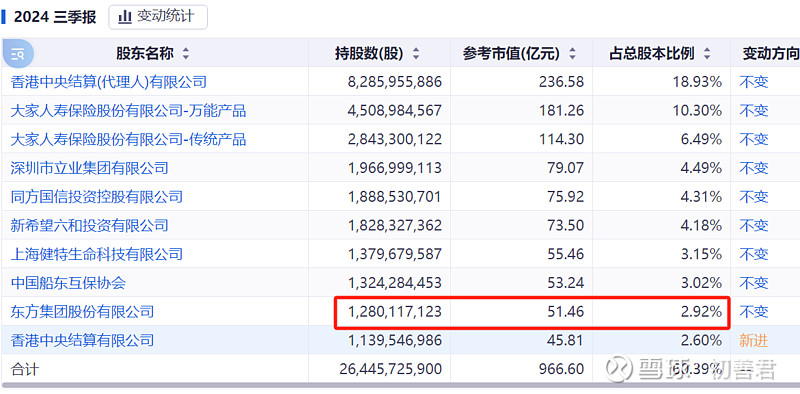This screenshot has height=394, width=800.
Task: Open 同方国信投资控股有限公司 link
Action: click(x=96, y=196)
